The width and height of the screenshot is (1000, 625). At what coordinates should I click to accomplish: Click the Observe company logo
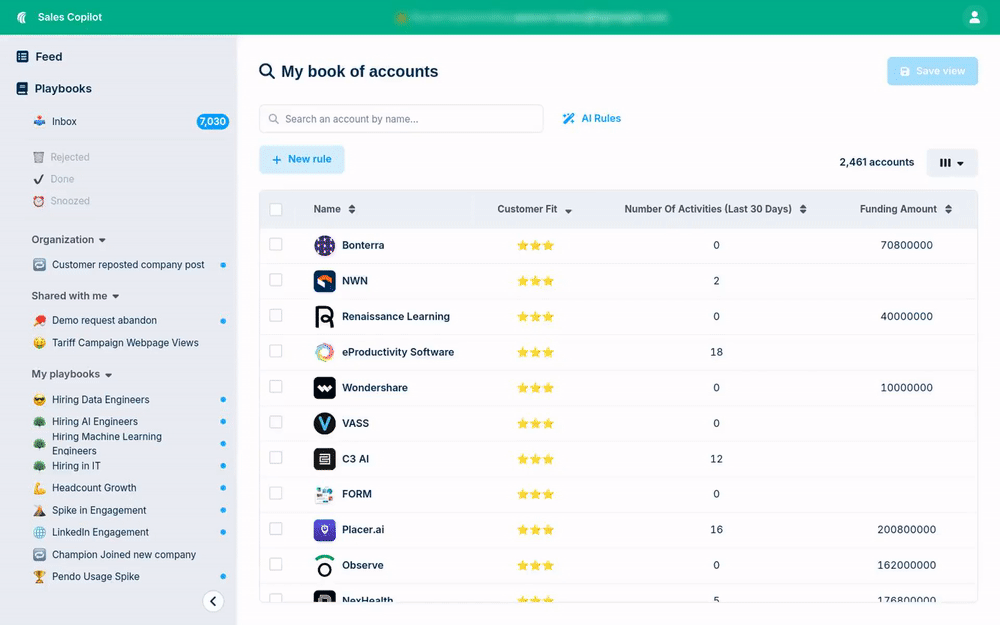pyautogui.click(x=325, y=565)
